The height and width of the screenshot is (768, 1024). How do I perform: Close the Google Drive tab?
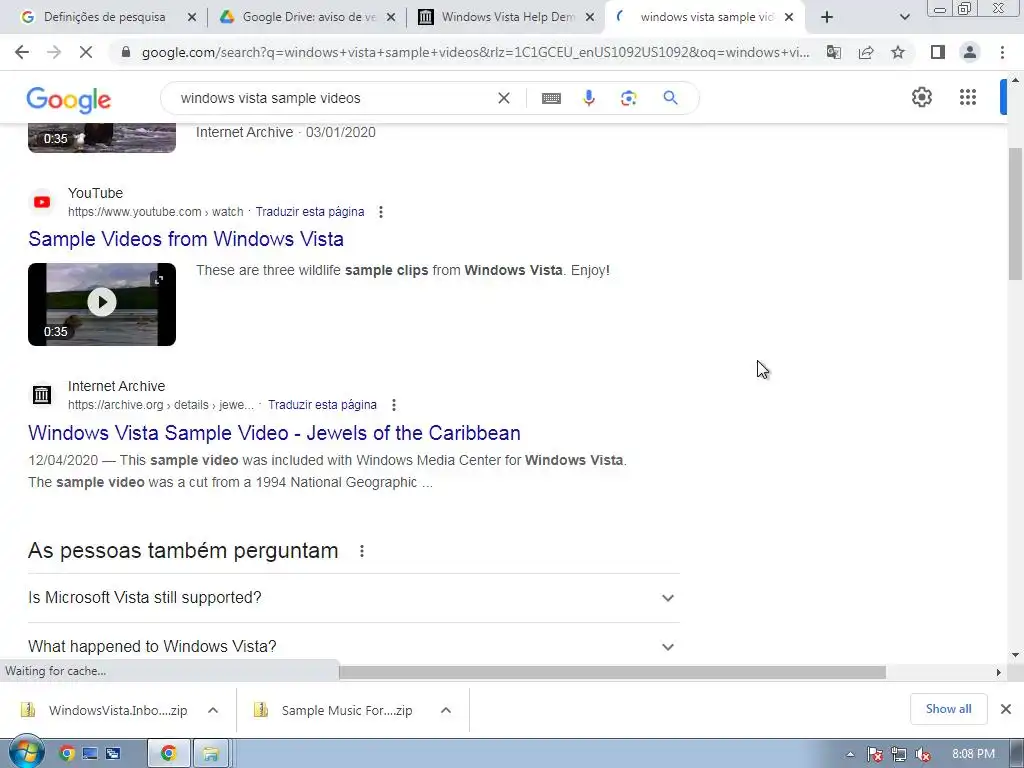(391, 18)
